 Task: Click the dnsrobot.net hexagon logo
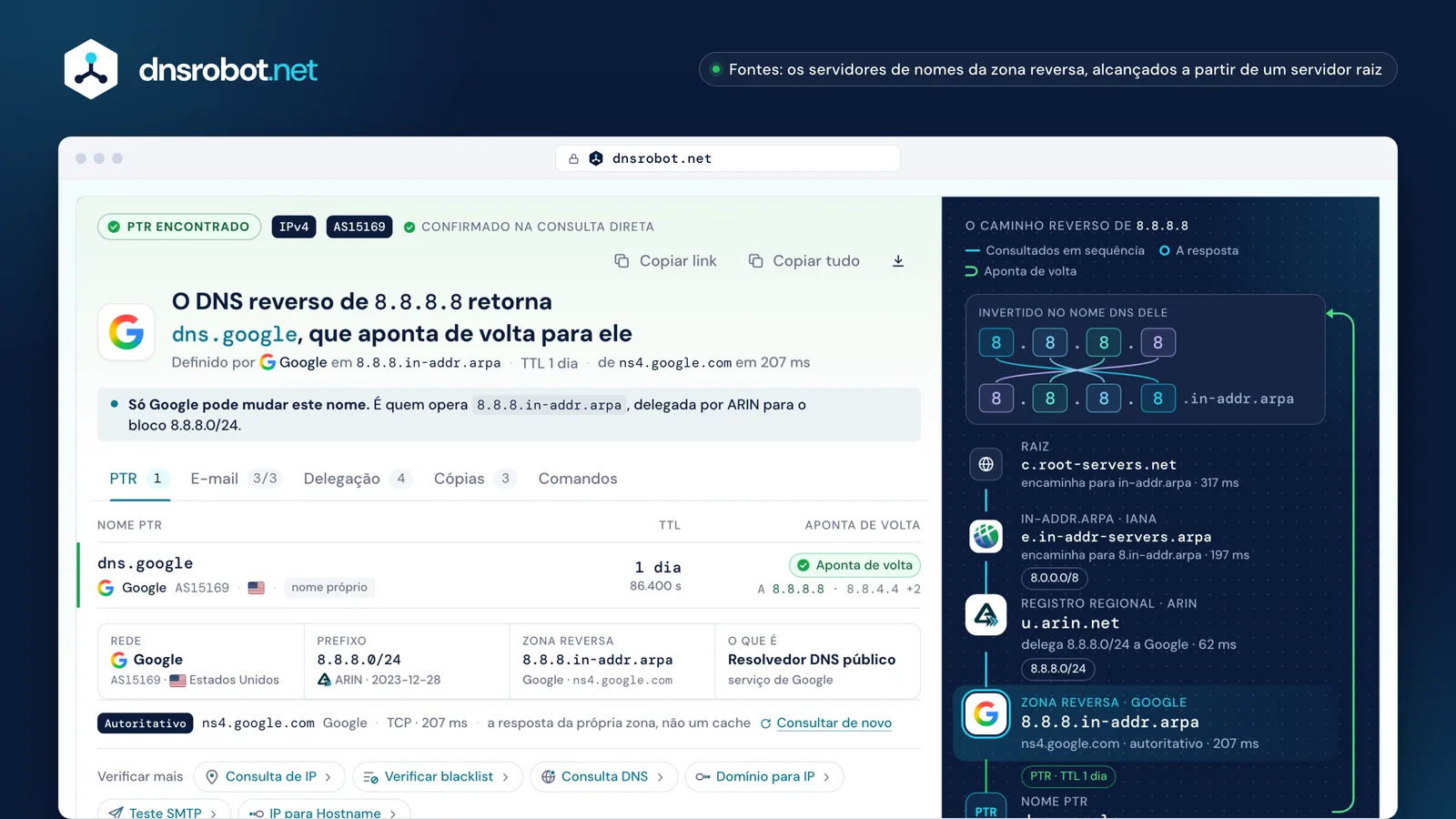[x=91, y=69]
